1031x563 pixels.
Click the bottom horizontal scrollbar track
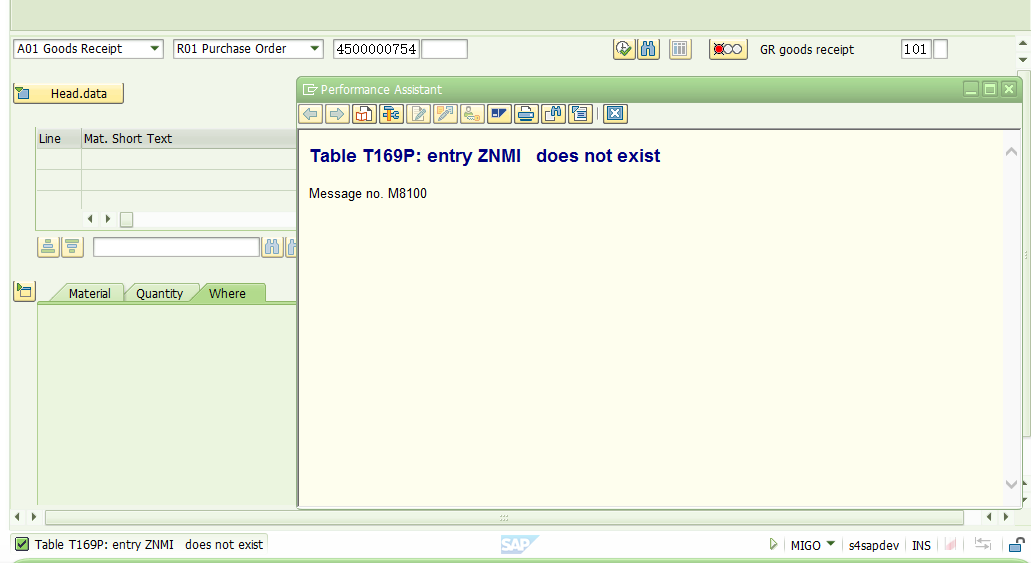point(300,517)
